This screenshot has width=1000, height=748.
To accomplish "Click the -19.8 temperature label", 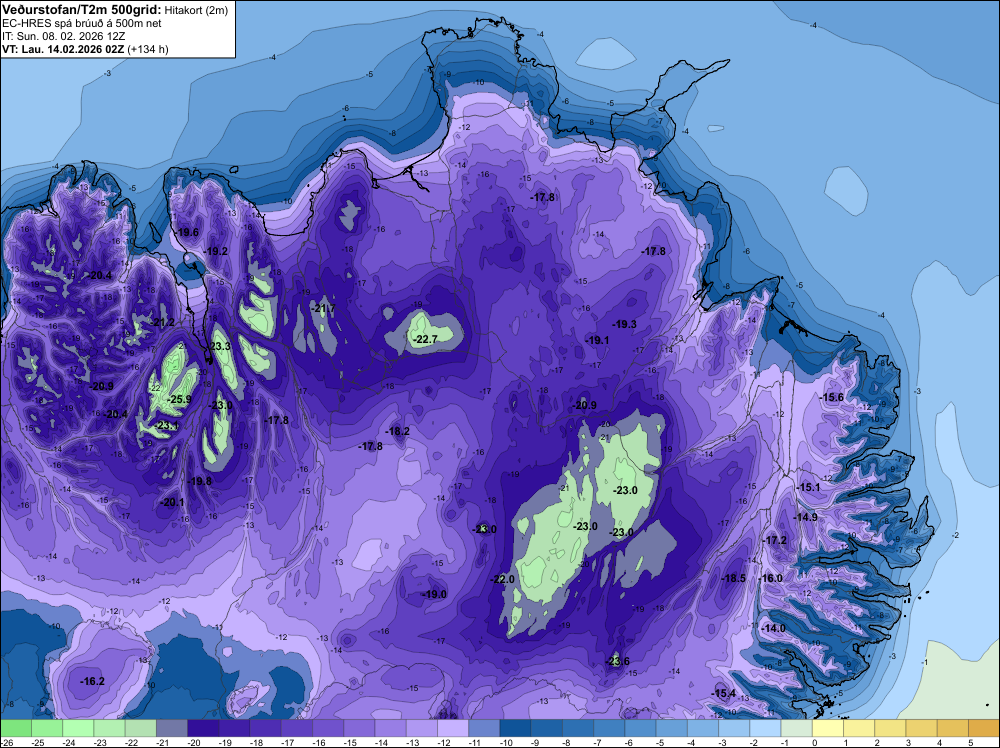I will click(x=200, y=481).
